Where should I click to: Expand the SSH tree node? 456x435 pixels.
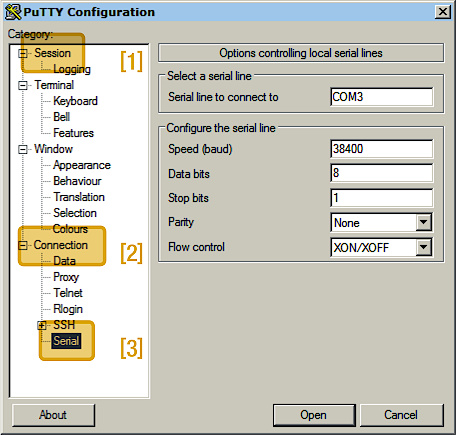(x=42, y=325)
